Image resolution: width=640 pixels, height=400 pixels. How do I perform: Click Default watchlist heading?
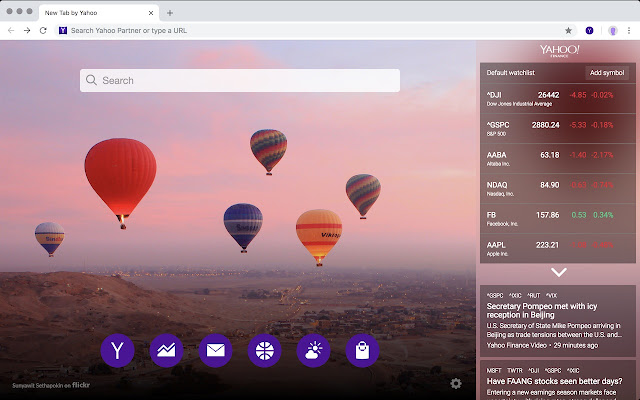(511, 73)
